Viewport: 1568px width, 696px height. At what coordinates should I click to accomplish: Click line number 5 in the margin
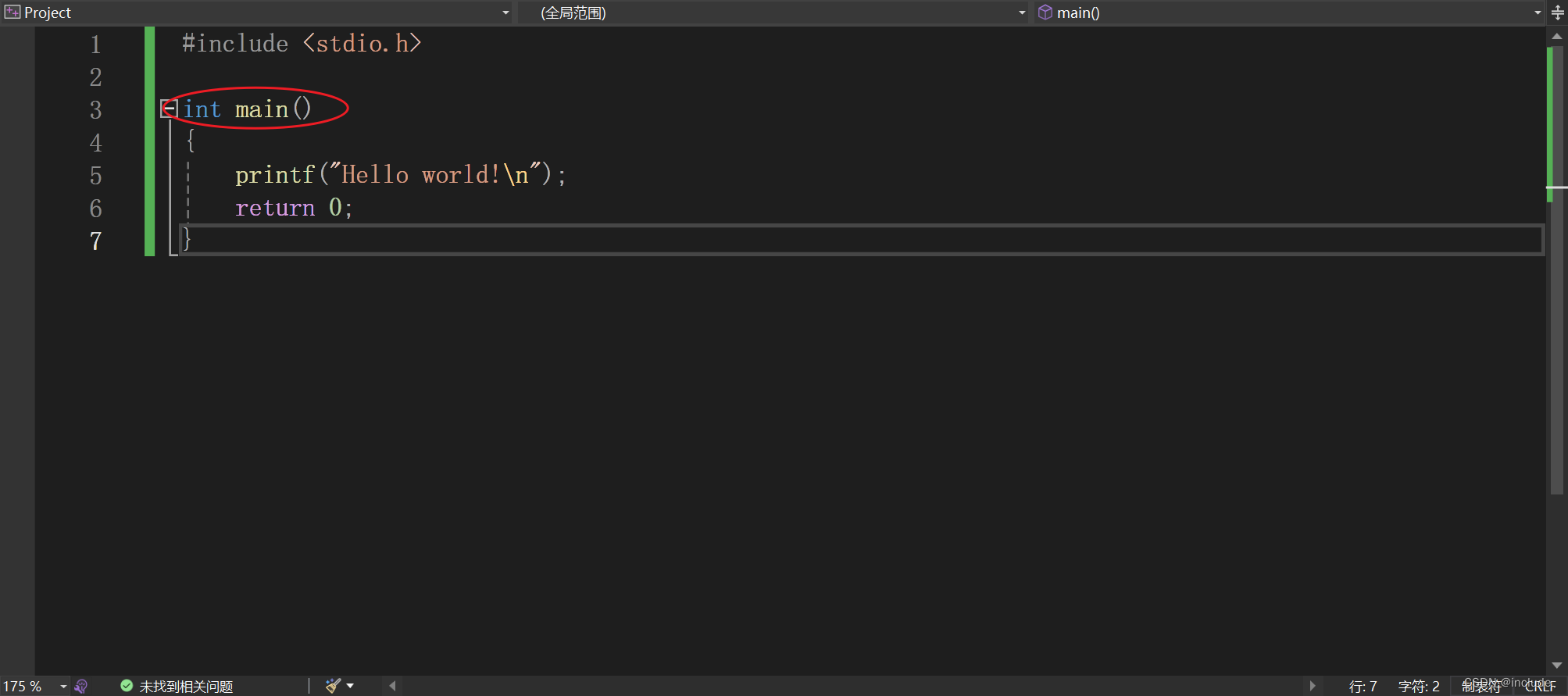tap(95, 175)
